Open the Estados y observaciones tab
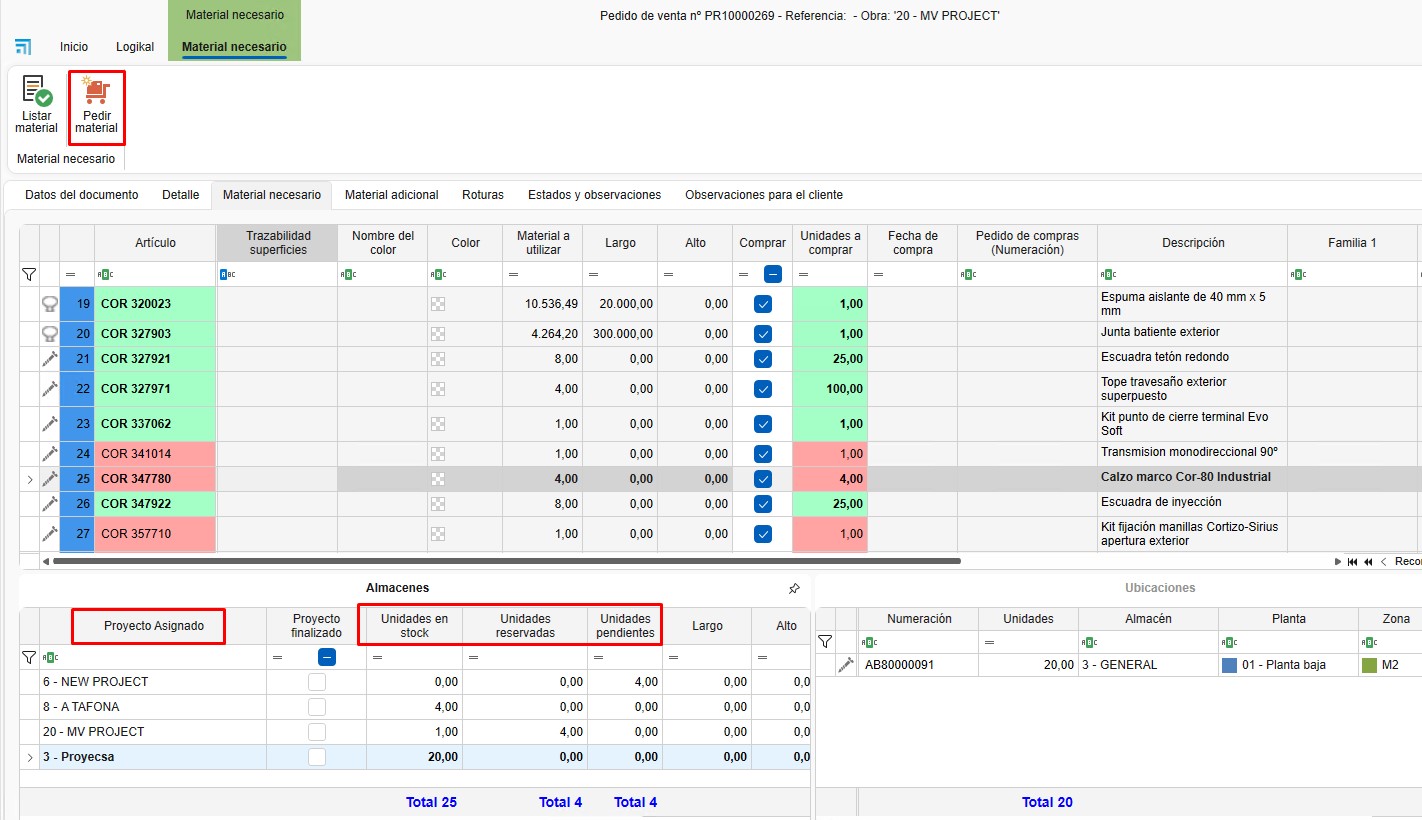The height and width of the screenshot is (820, 1422). (595, 195)
